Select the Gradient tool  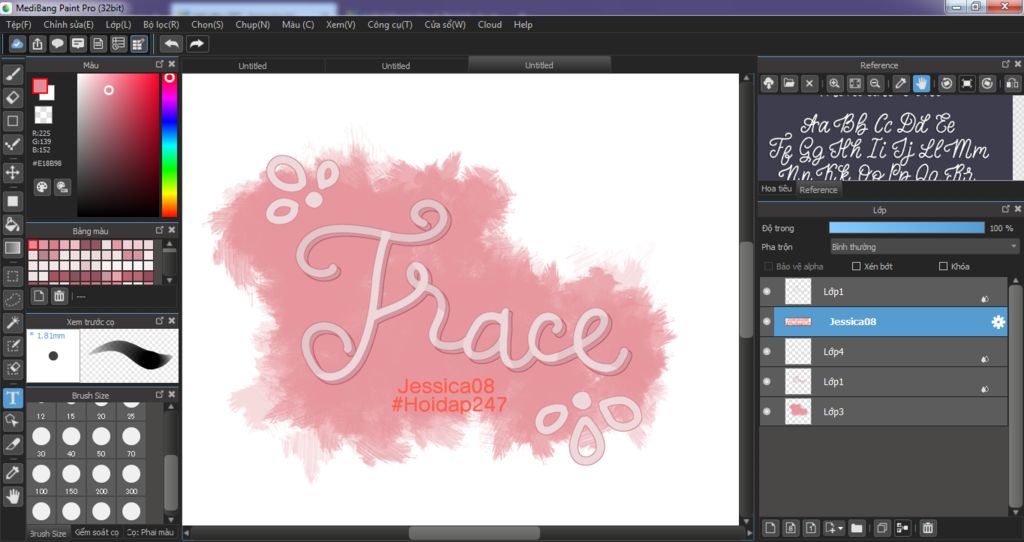pos(12,247)
